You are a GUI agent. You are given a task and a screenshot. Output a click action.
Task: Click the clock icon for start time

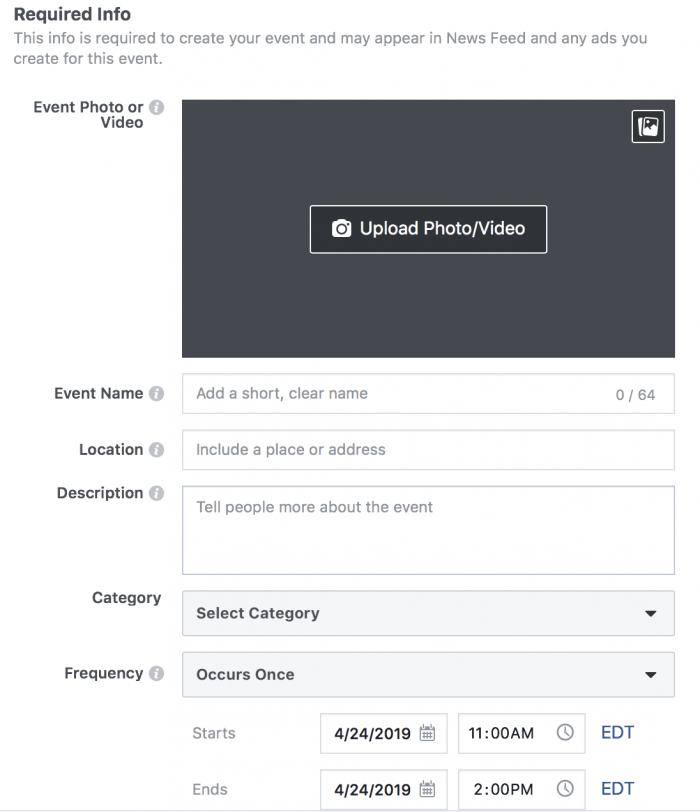(565, 732)
